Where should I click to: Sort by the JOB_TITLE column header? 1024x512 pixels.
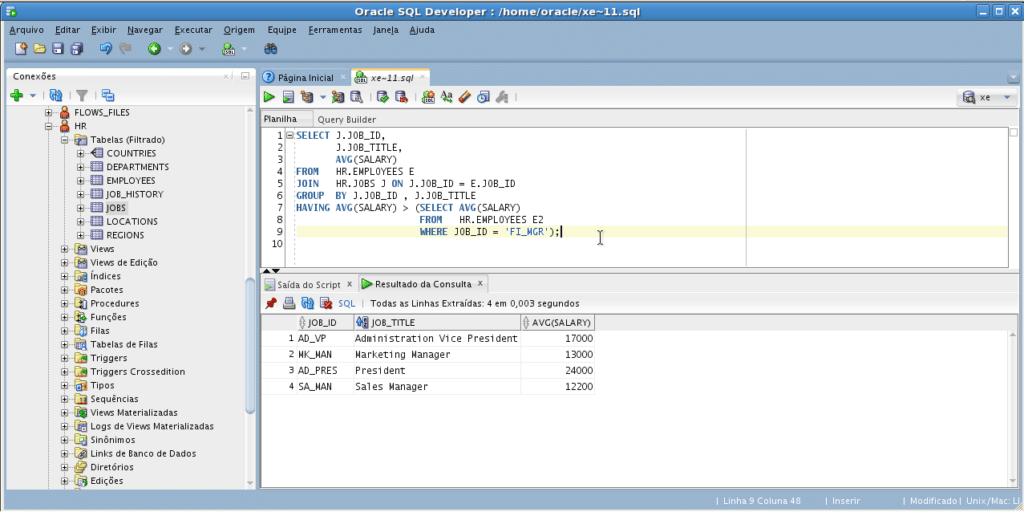coord(393,323)
